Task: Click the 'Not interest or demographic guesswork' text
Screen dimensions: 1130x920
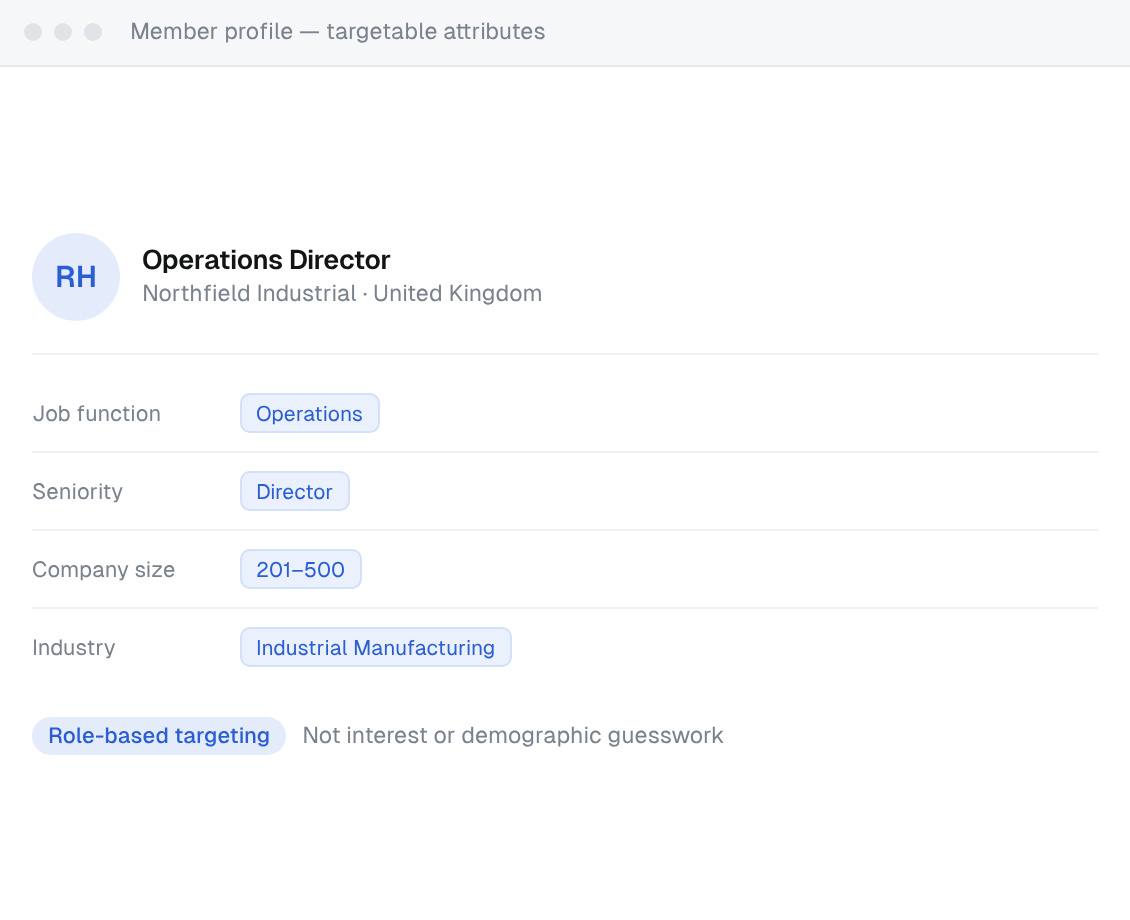Action: coord(512,736)
